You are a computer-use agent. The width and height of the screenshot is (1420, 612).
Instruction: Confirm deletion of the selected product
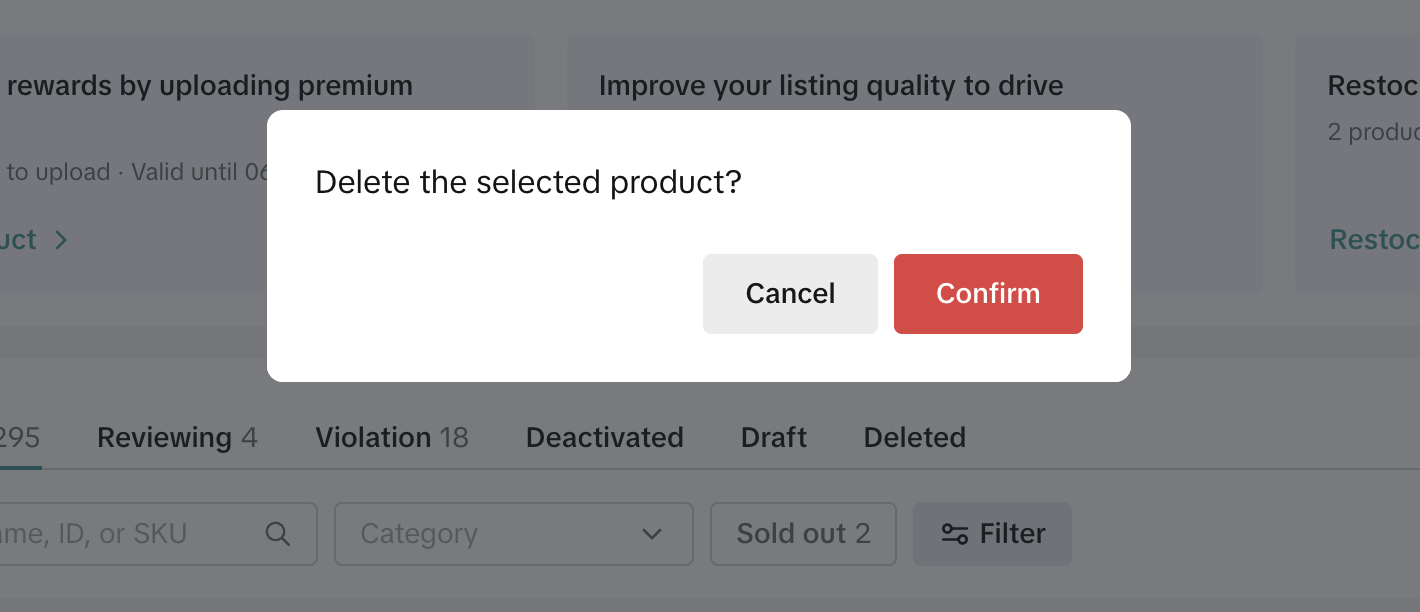pos(988,294)
